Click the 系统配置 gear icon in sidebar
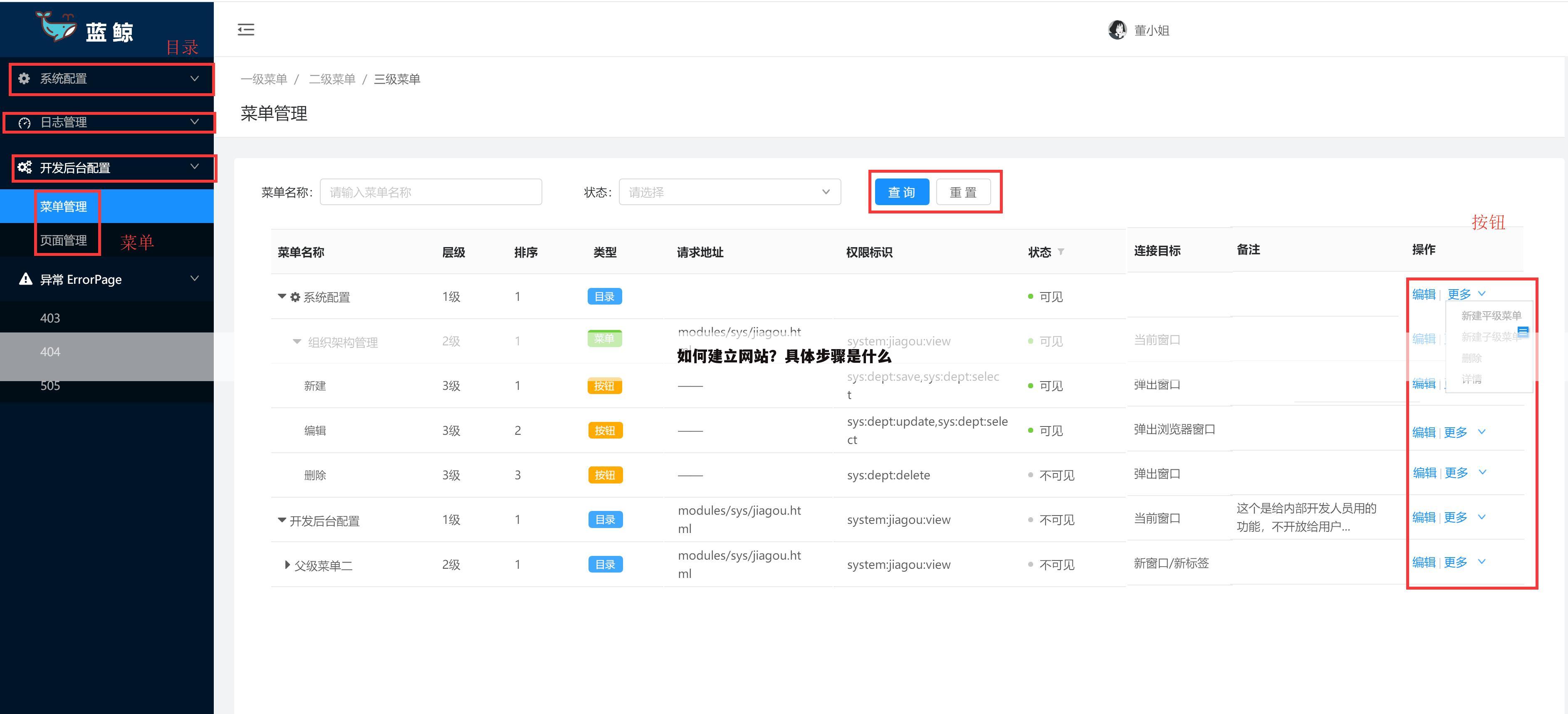This screenshot has height=714, width=1568. coord(24,79)
